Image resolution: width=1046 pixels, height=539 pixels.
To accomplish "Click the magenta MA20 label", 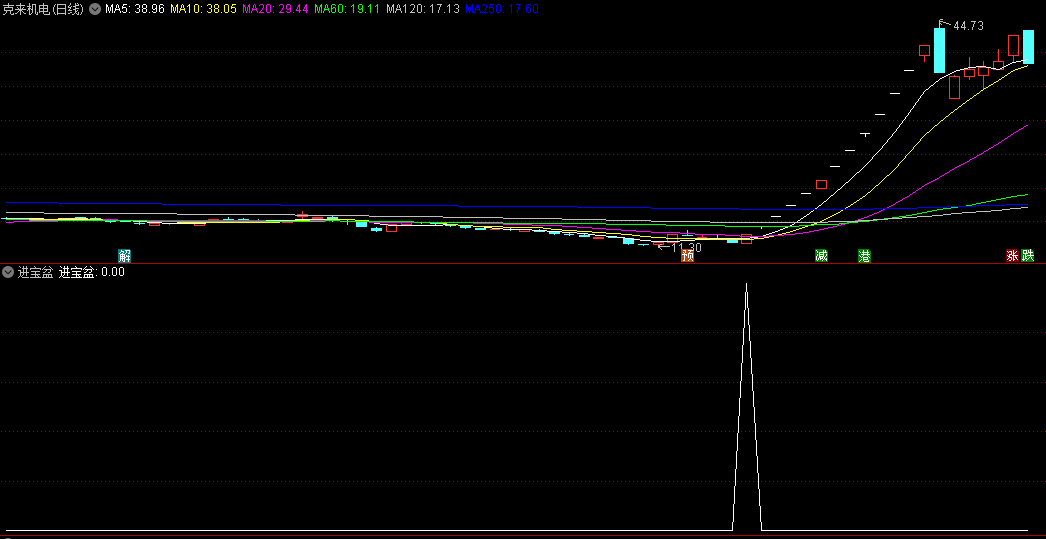I will pos(275,9).
